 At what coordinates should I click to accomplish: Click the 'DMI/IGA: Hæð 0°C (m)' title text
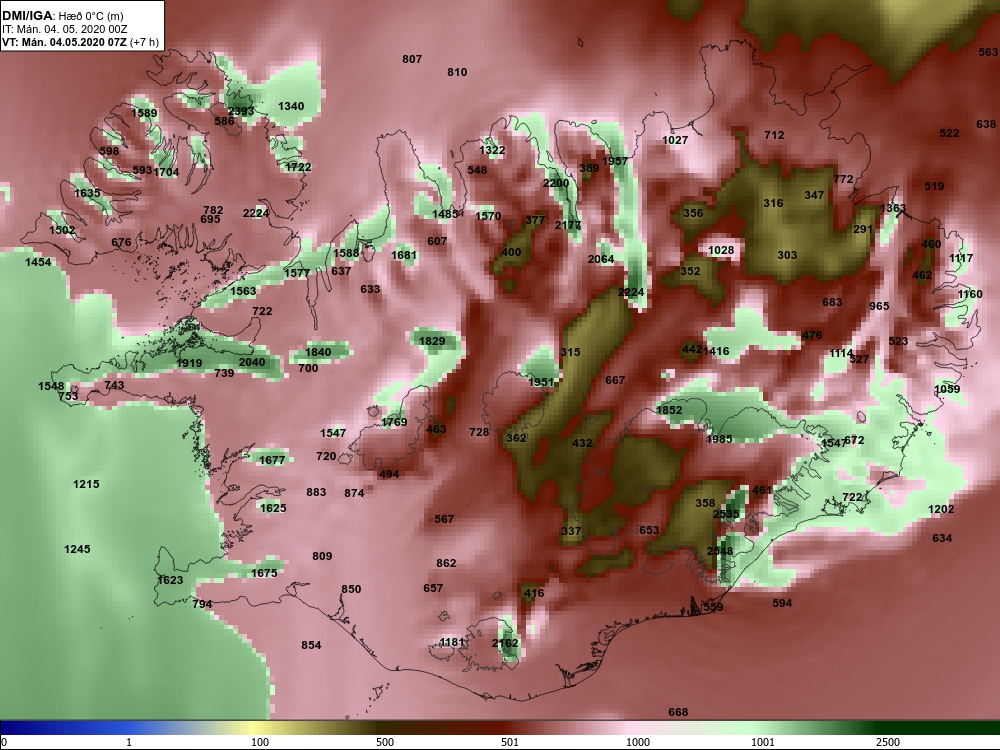pos(62,16)
